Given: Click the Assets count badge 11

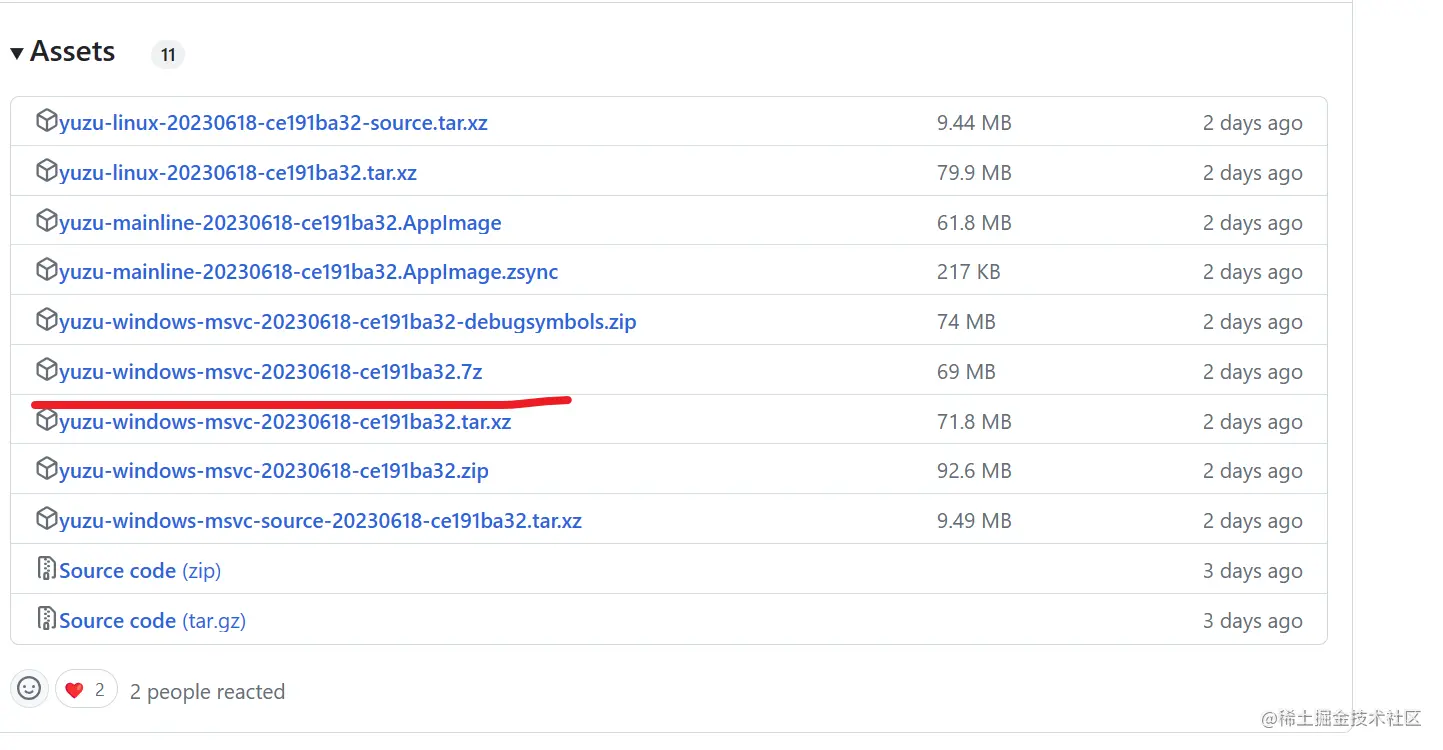Looking at the screenshot, I should [x=168, y=55].
